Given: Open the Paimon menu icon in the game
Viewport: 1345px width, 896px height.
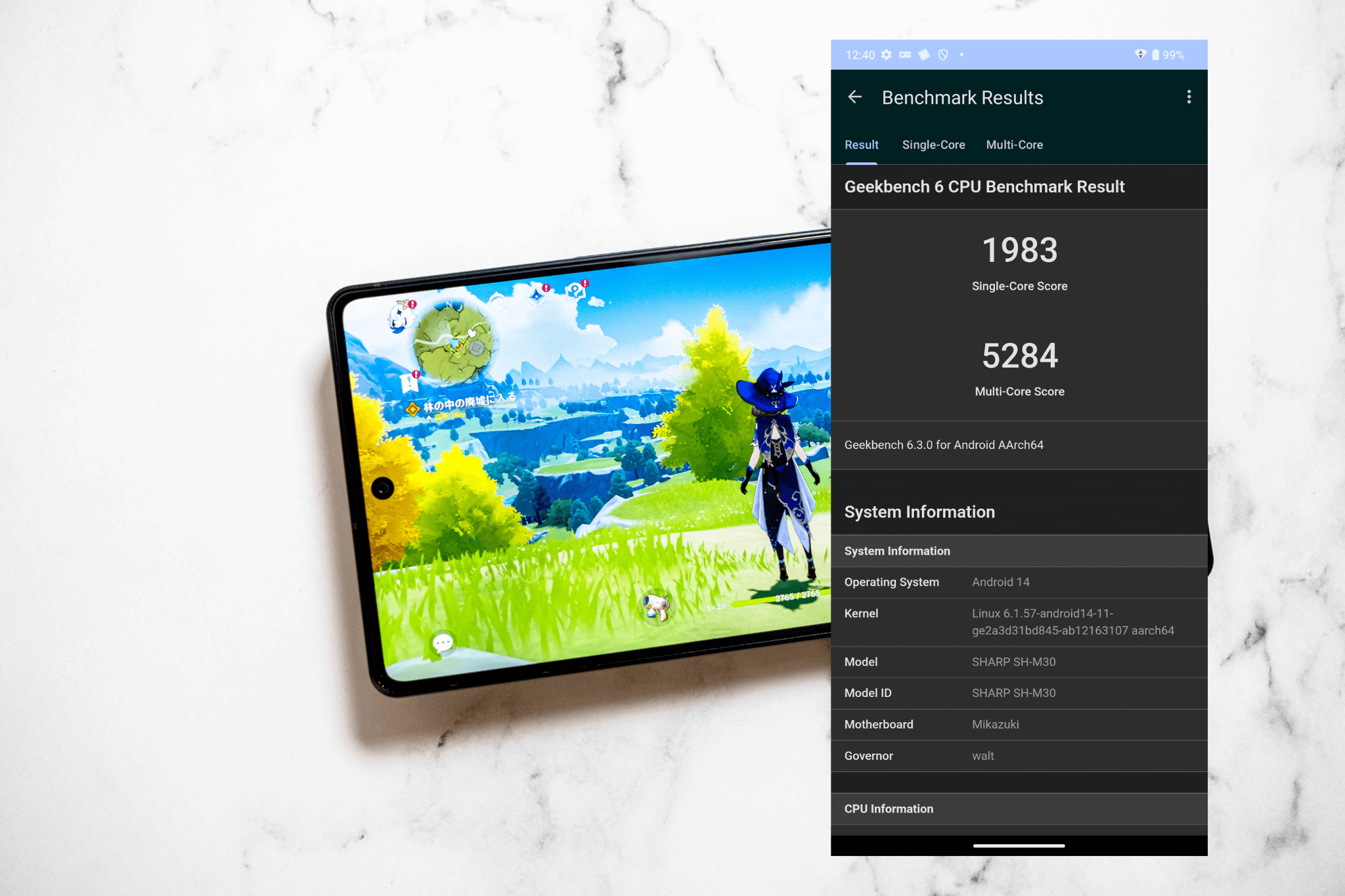Looking at the screenshot, I should click(x=401, y=316).
